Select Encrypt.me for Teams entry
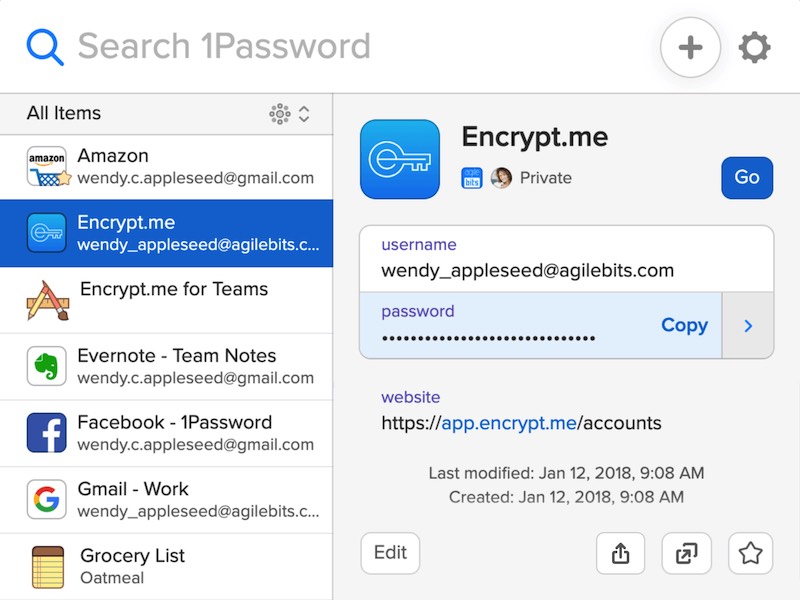This screenshot has height=600, width=800. point(166,300)
